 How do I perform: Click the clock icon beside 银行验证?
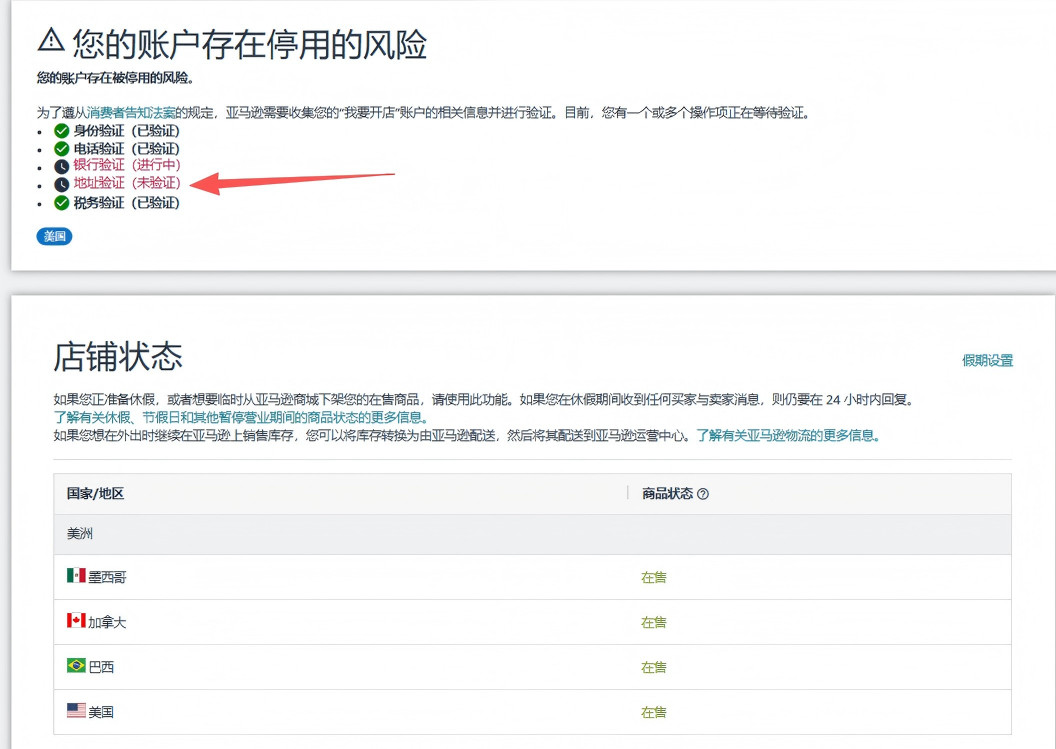tap(62, 166)
